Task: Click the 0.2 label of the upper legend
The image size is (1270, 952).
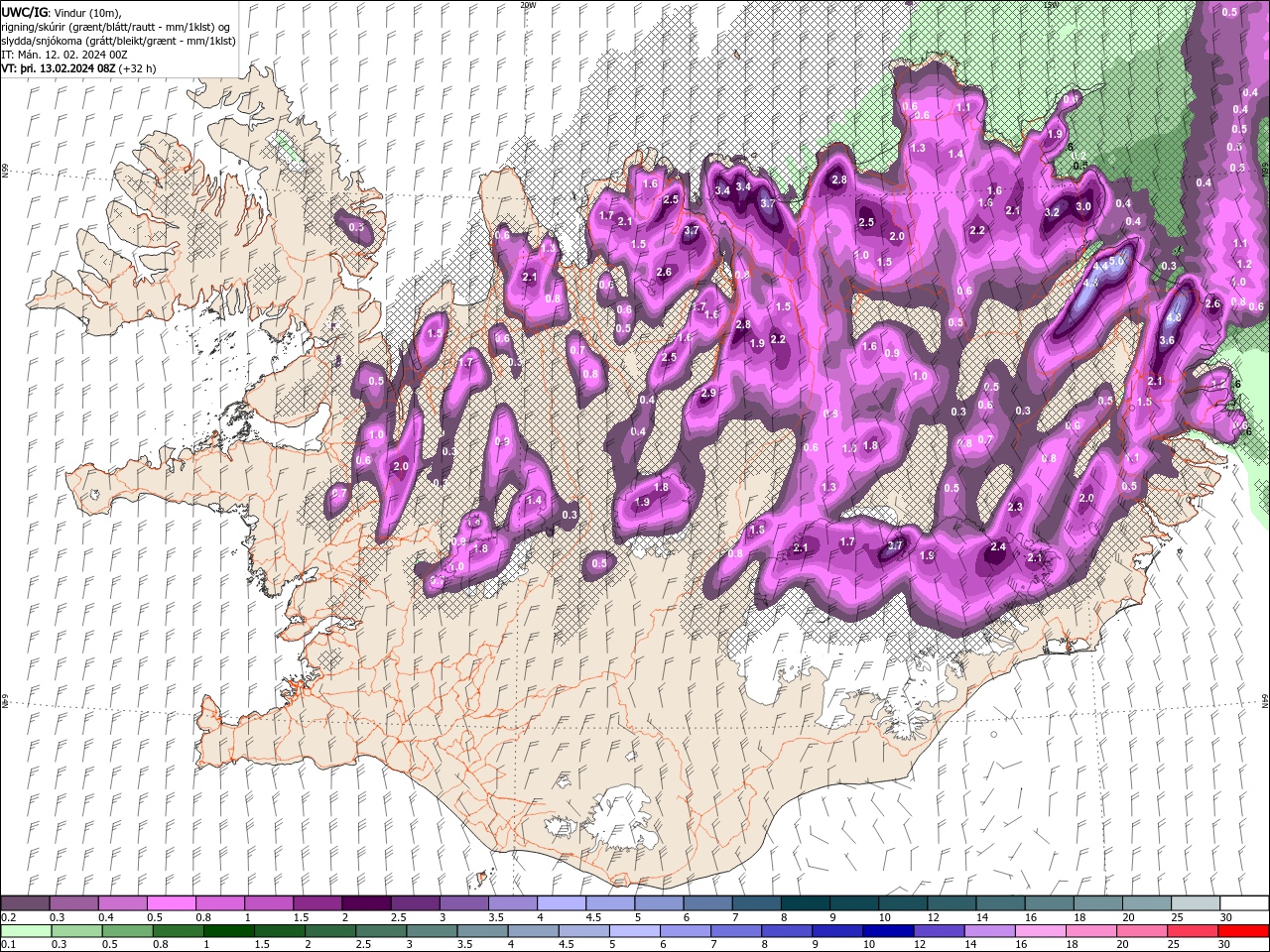Action: 8,917
